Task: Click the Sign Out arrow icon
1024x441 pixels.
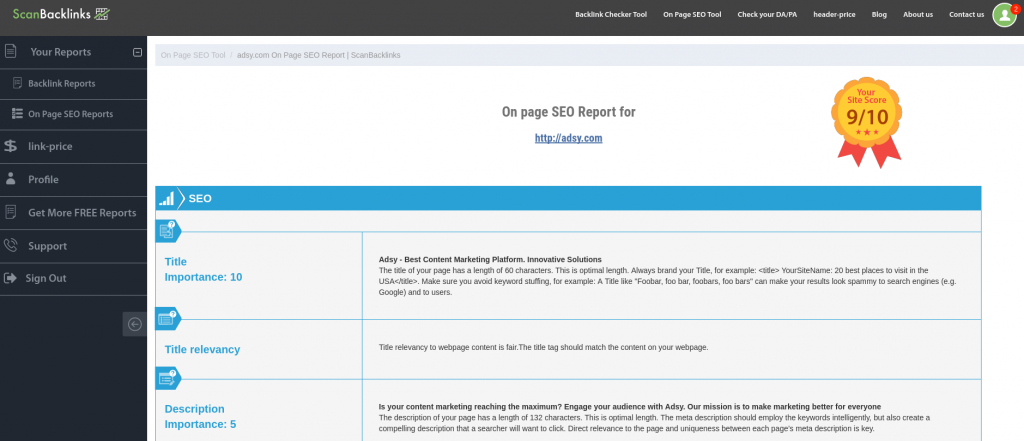Action: tap(10, 278)
